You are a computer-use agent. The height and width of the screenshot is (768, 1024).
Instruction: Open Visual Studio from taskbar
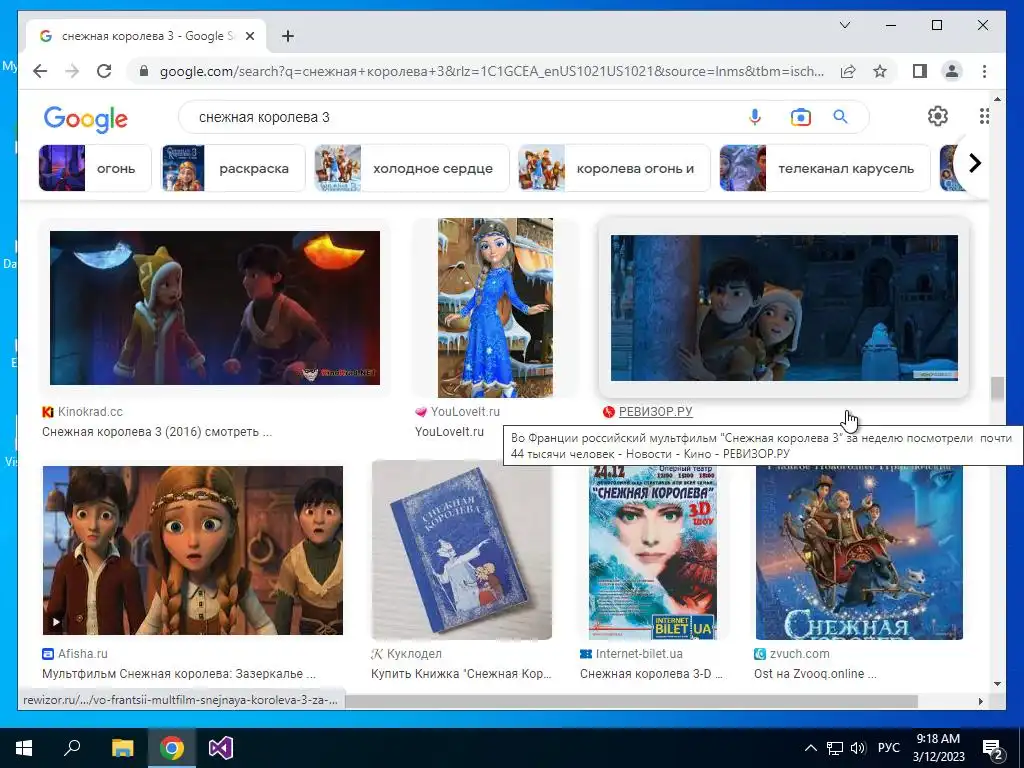[221, 748]
